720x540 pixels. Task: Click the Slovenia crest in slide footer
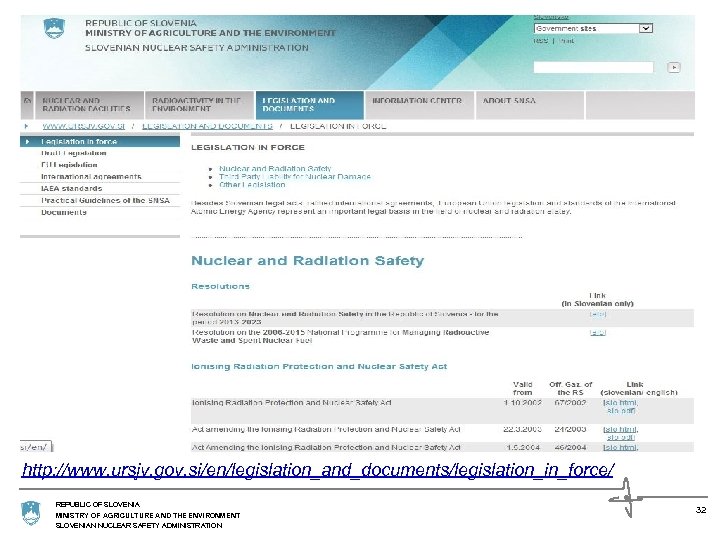click(x=31, y=513)
